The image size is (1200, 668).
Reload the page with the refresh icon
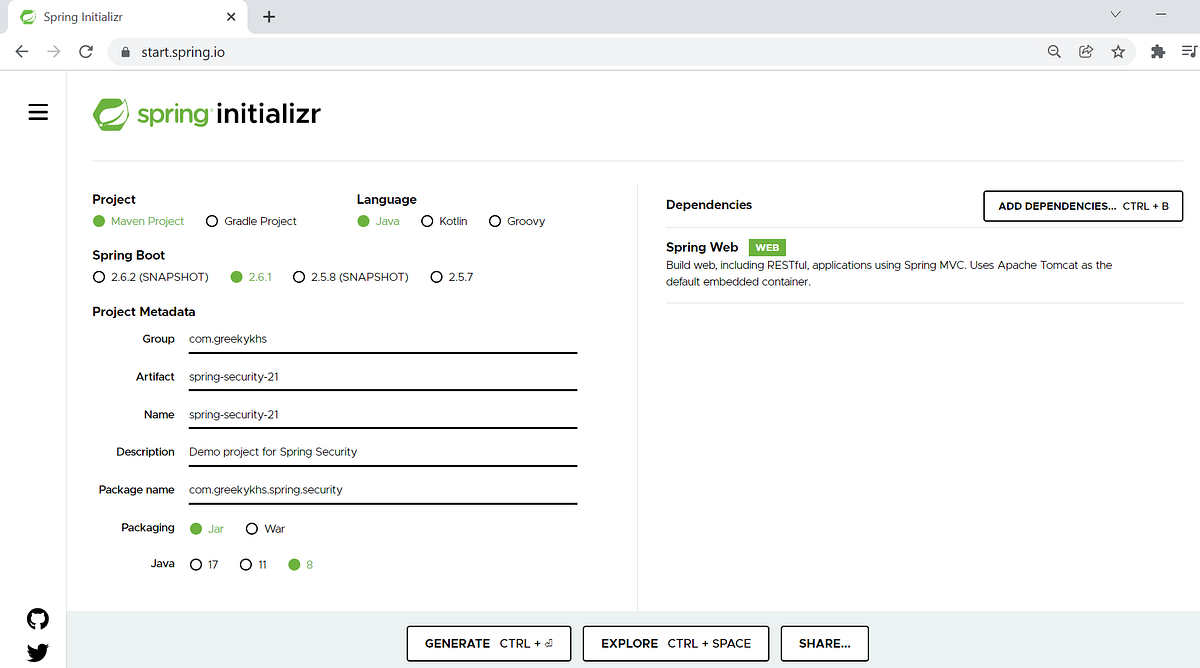coord(85,50)
